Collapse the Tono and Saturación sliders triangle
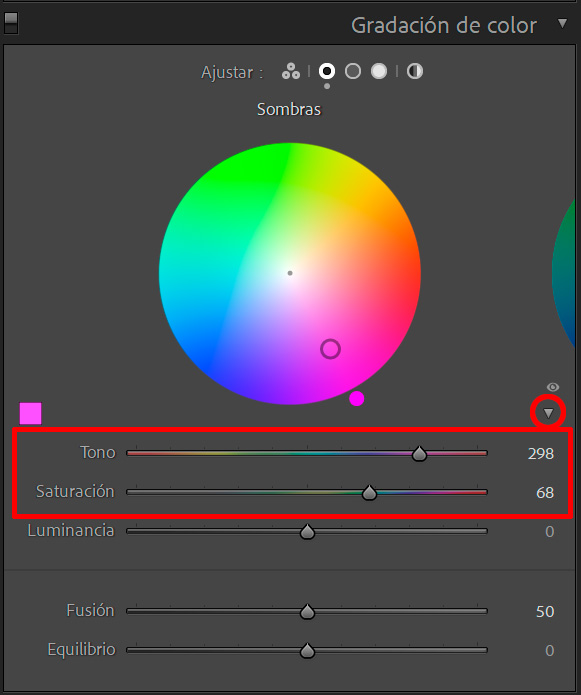Image resolution: width=581 pixels, height=695 pixels. coord(548,413)
